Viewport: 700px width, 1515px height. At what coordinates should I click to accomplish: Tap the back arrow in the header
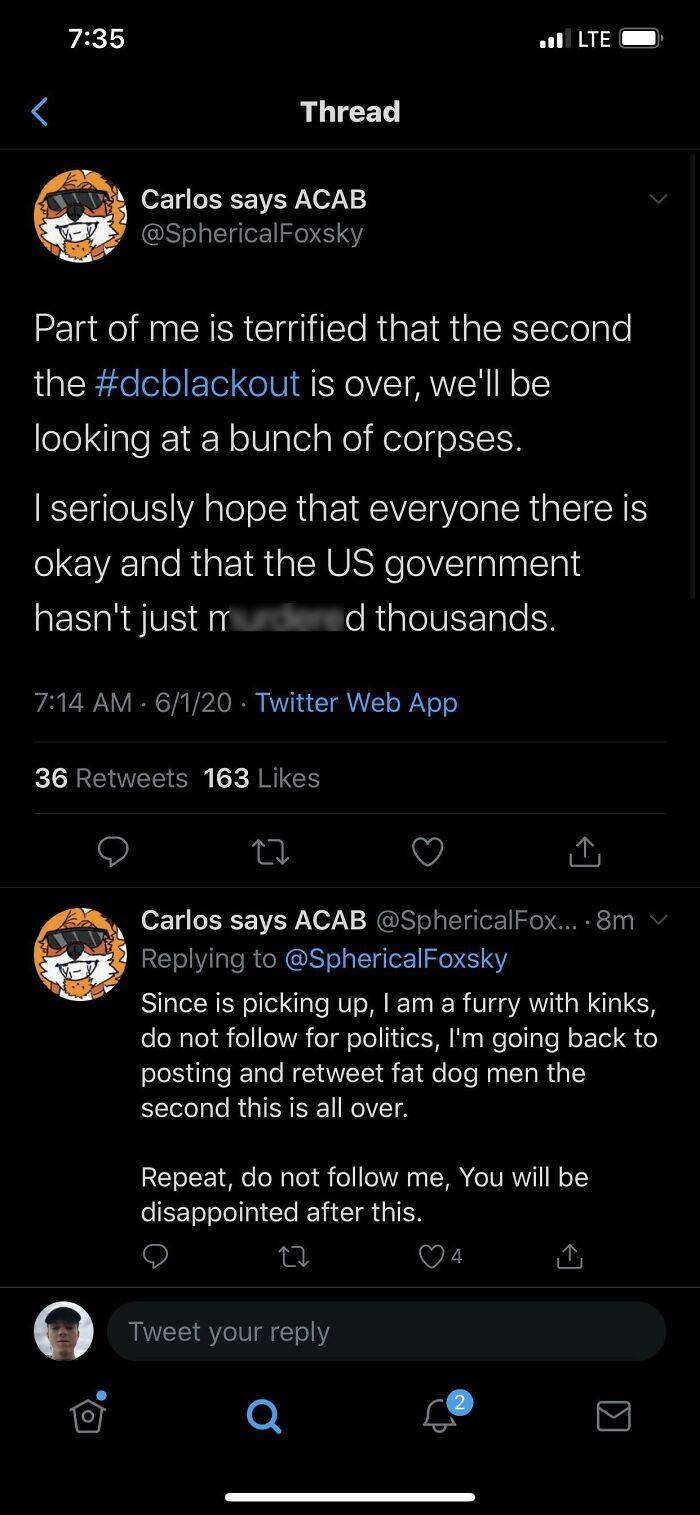click(40, 111)
